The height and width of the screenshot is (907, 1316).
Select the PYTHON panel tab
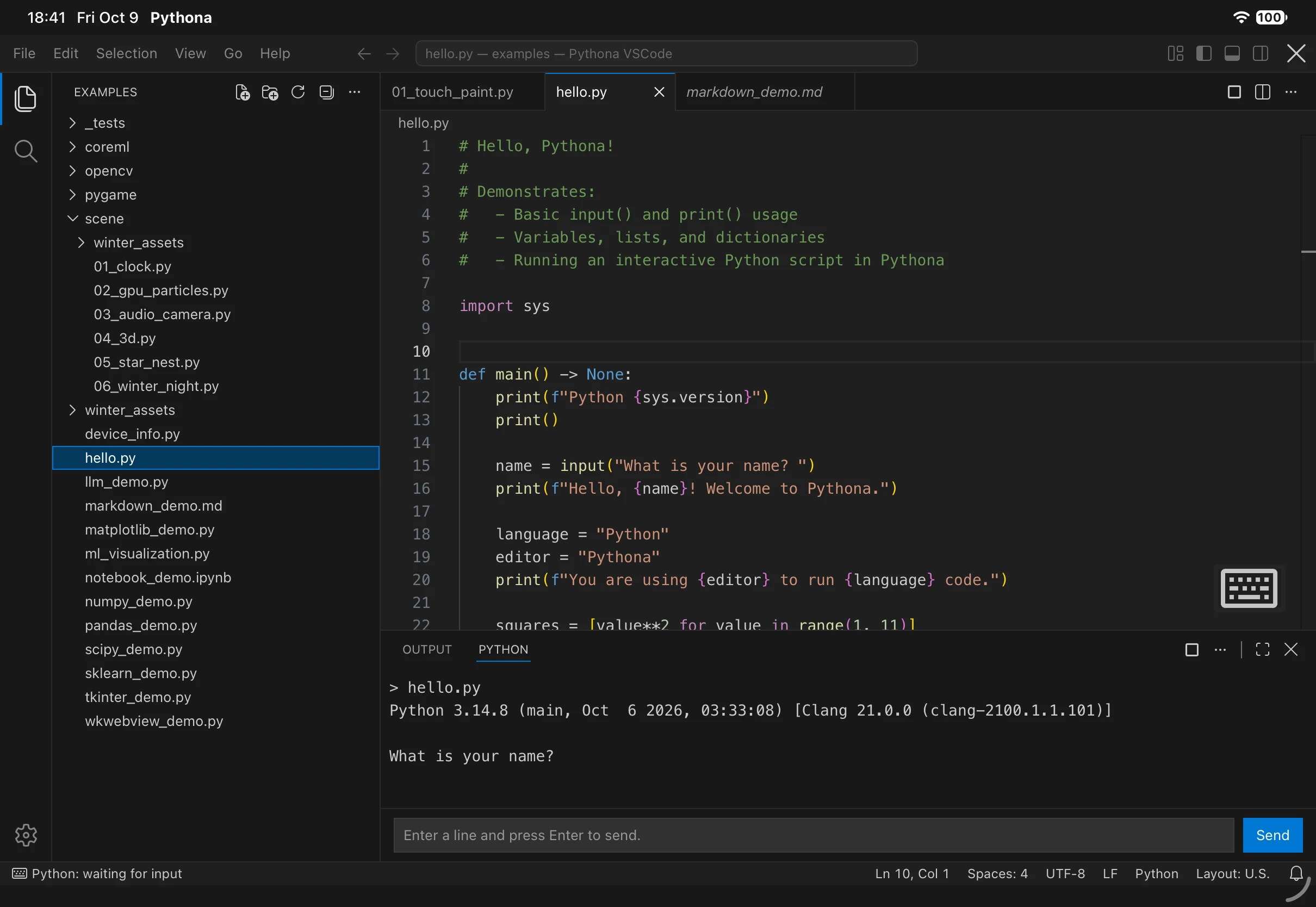504,650
